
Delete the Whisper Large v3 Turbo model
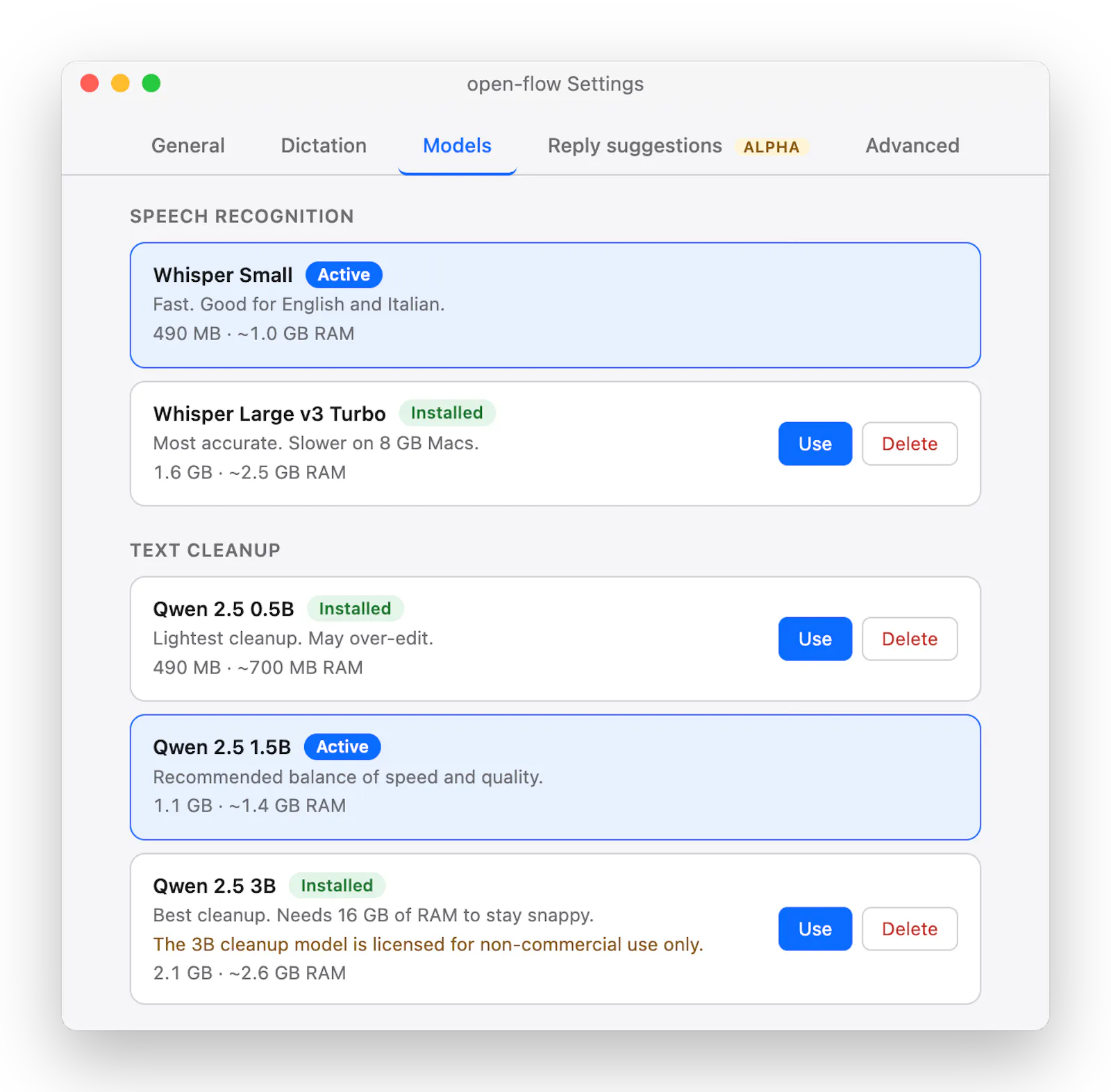pos(910,444)
